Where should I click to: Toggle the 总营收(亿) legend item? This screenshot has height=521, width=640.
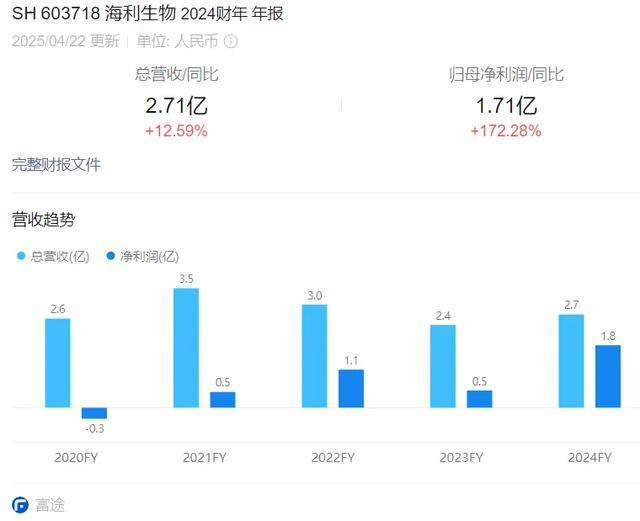[53, 256]
